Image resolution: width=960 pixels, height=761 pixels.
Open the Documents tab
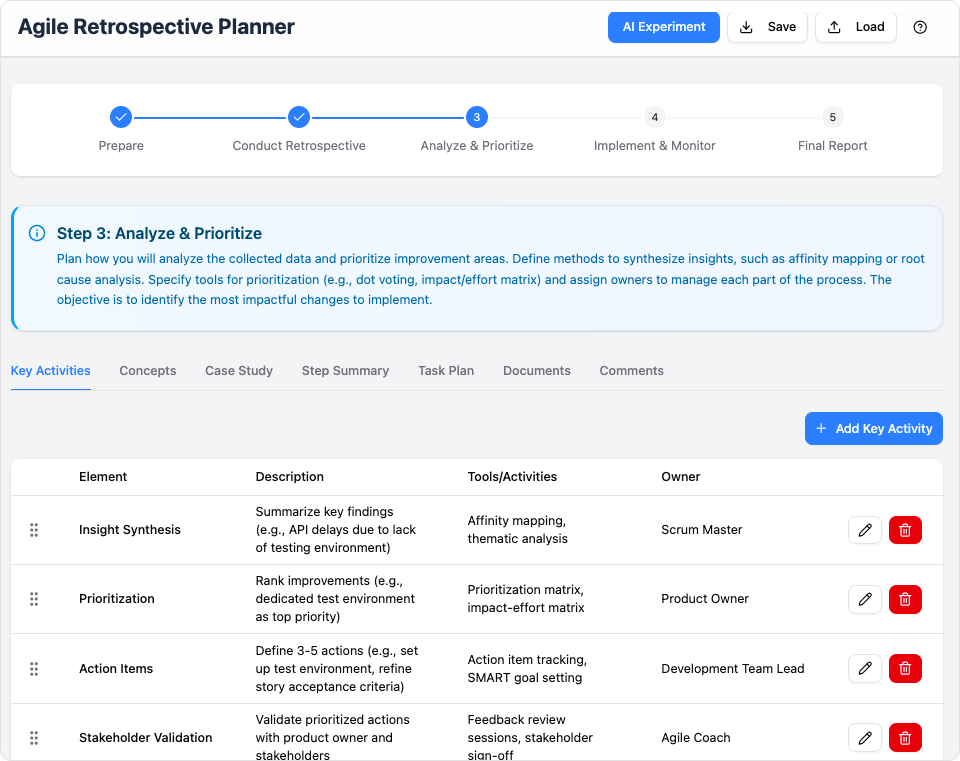(536, 371)
